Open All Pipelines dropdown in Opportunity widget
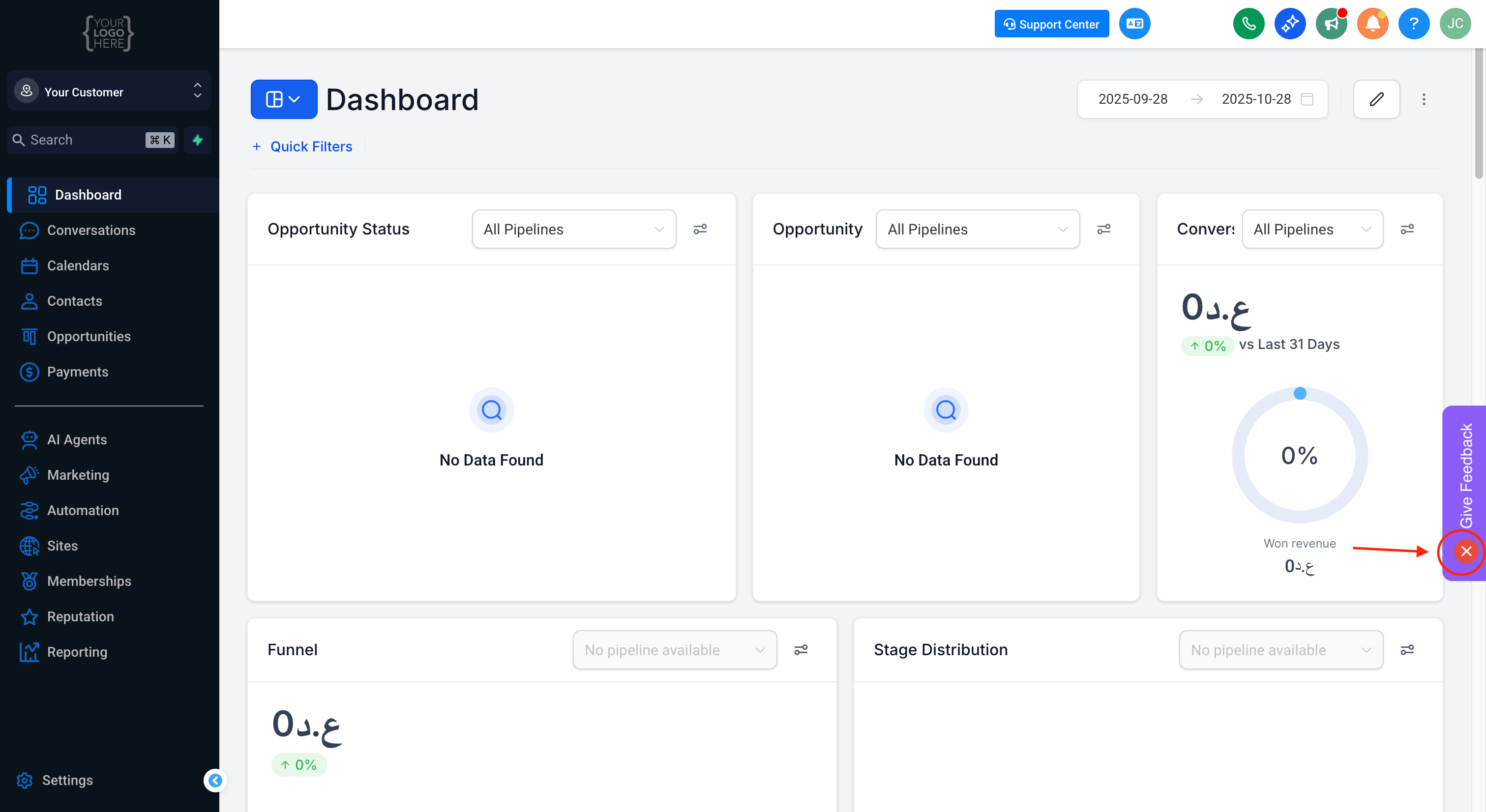 coord(978,229)
